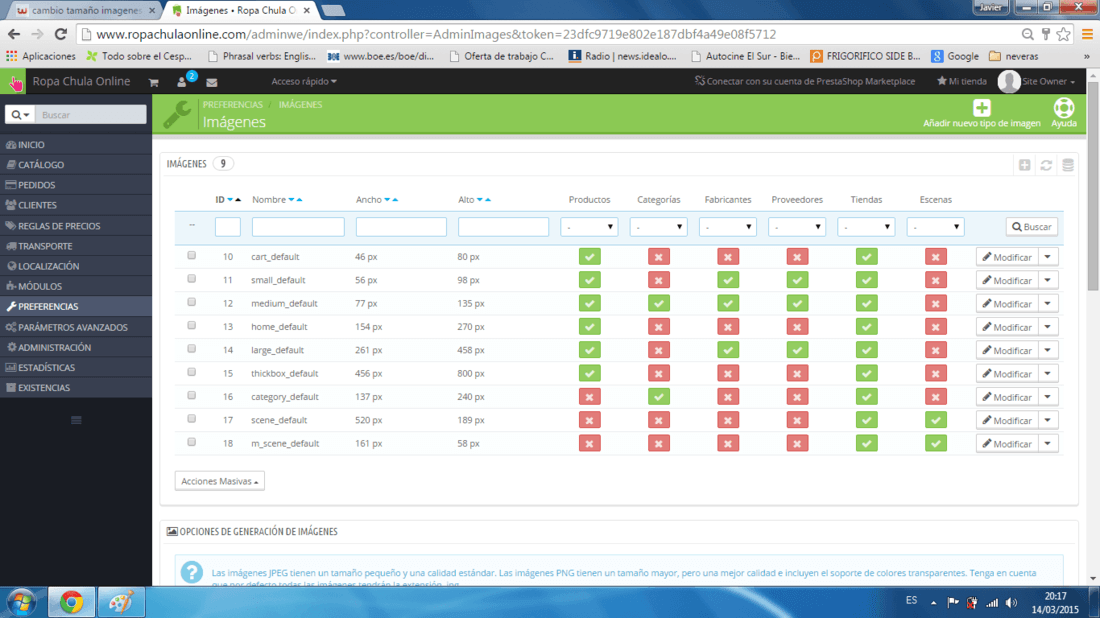This screenshot has width=1100, height=618.
Task: Reload the browser page
Action: 60,34
